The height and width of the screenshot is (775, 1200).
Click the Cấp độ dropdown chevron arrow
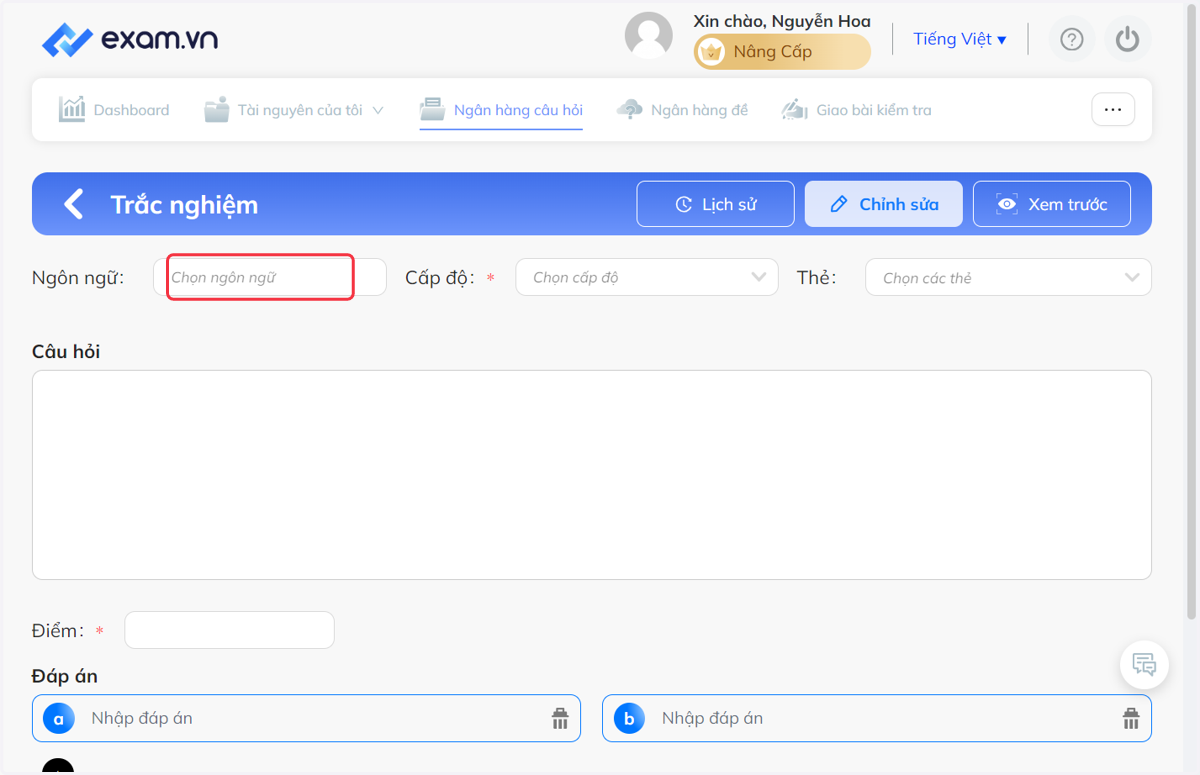[x=759, y=277]
